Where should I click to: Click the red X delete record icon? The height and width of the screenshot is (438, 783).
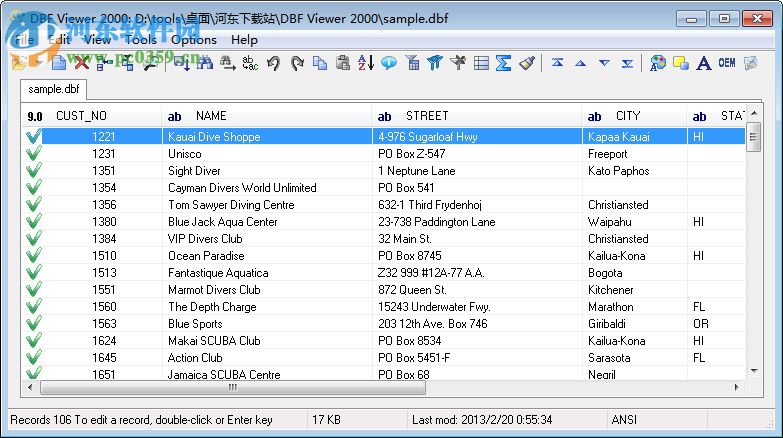[82, 63]
